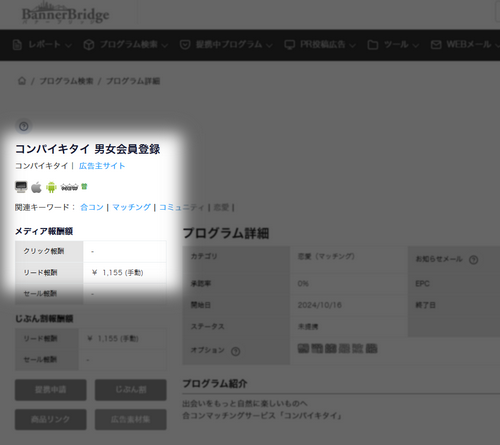
Task: Expand the レポート menu chevron
Action: (68, 45)
